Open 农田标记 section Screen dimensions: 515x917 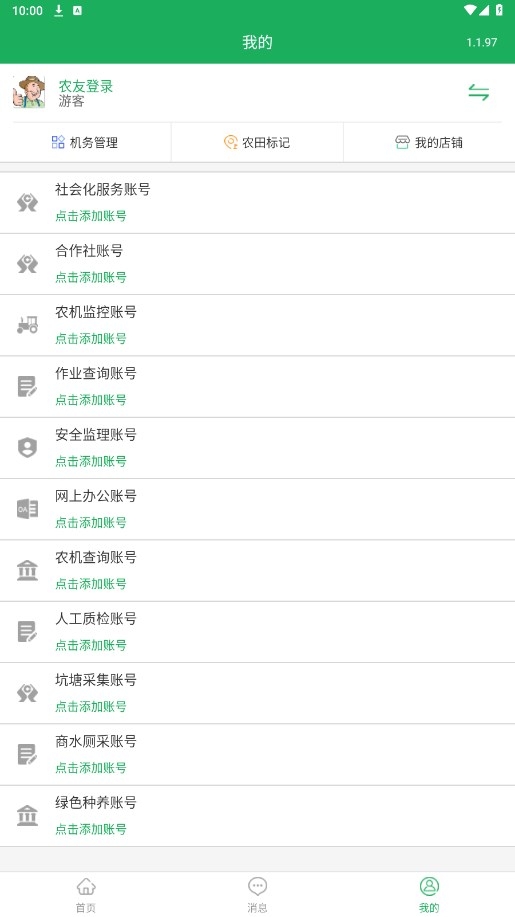point(257,142)
